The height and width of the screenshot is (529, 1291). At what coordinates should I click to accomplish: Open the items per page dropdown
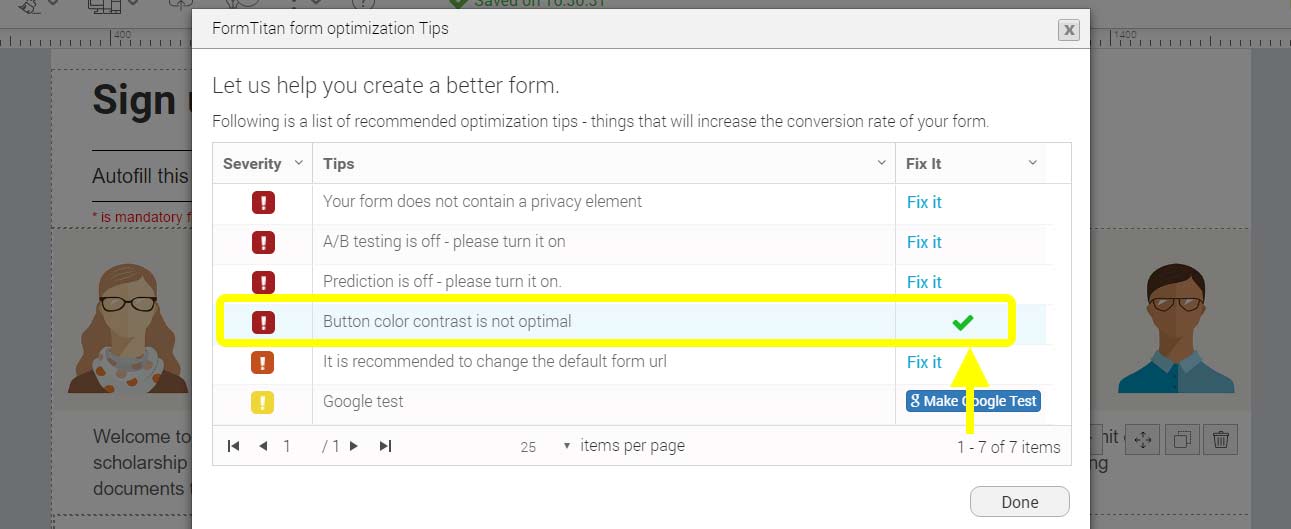coord(567,446)
